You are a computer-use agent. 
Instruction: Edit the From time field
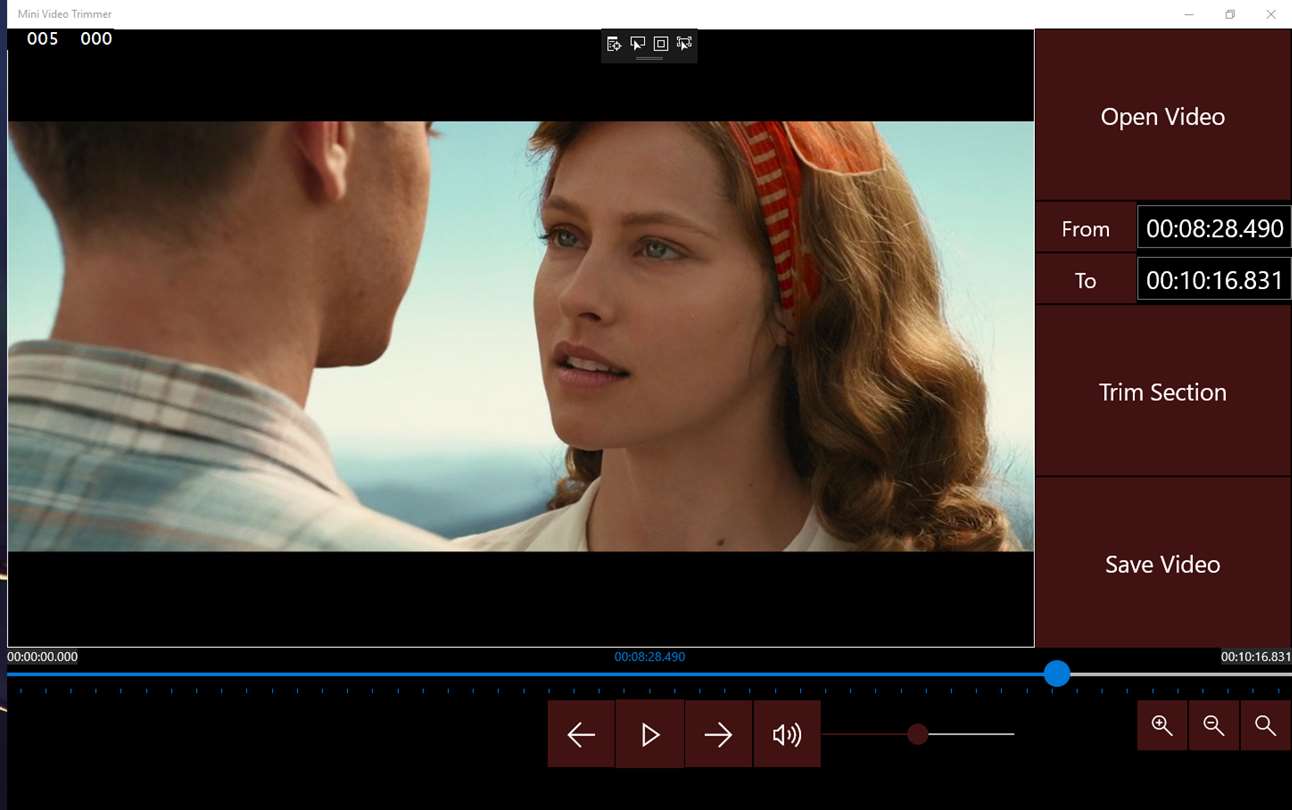(1214, 228)
